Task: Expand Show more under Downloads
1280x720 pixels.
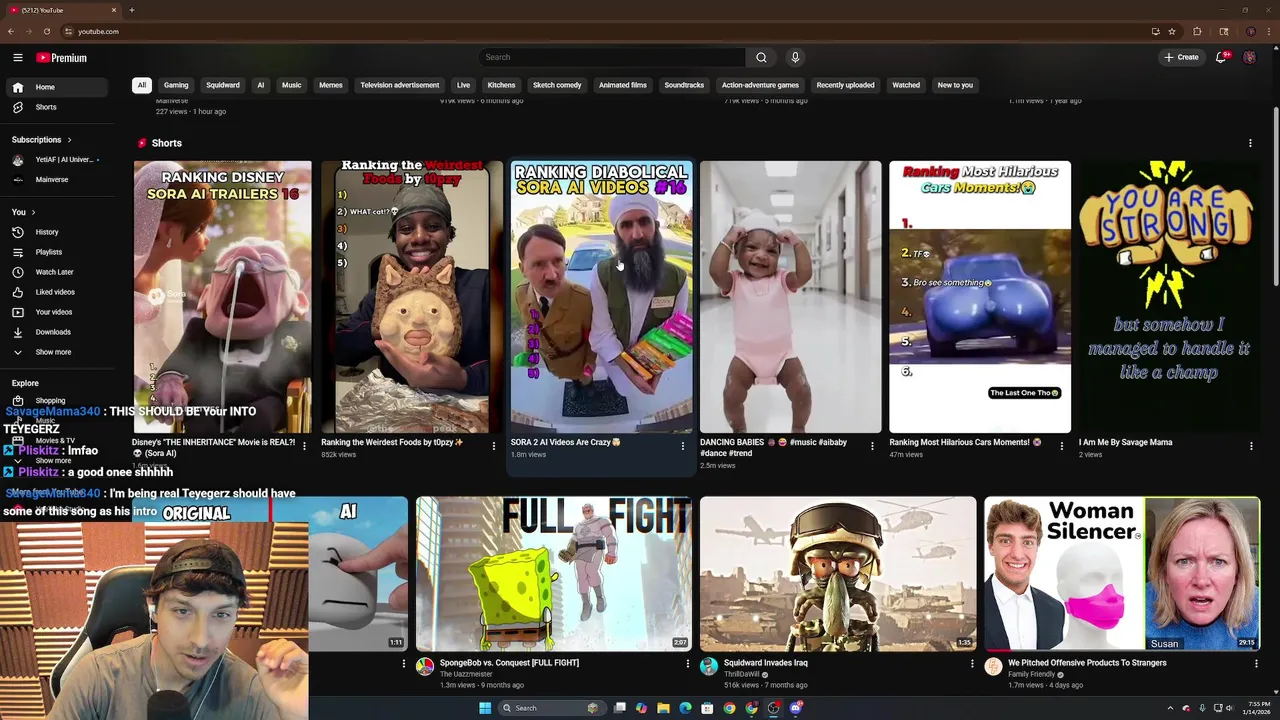Action: click(56, 352)
